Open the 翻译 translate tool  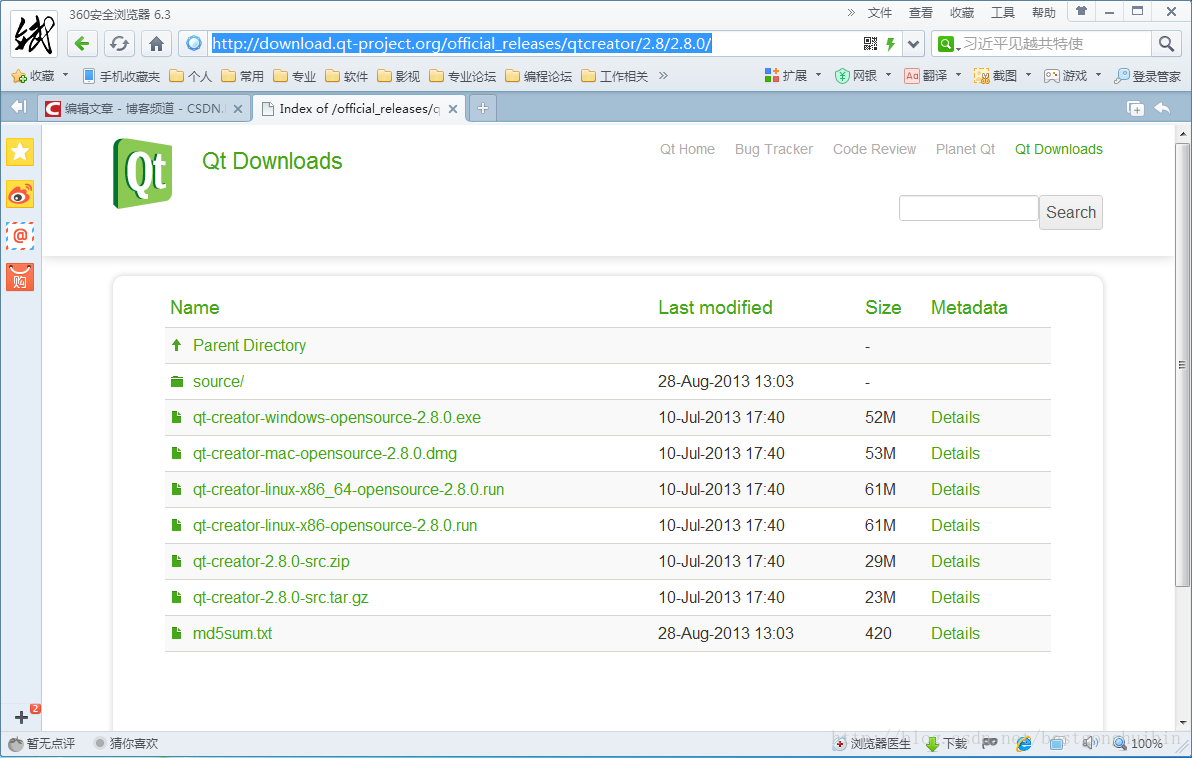(x=926, y=75)
